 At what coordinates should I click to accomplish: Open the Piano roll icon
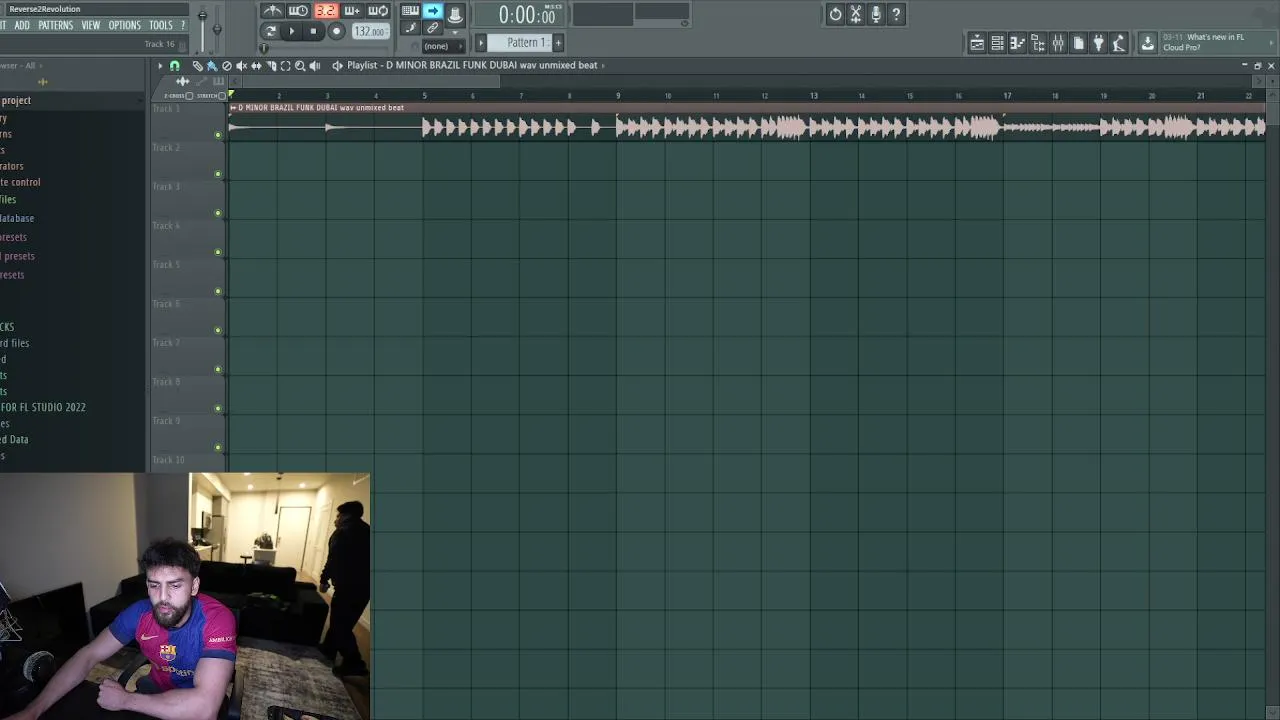[x=1017, y=43]
